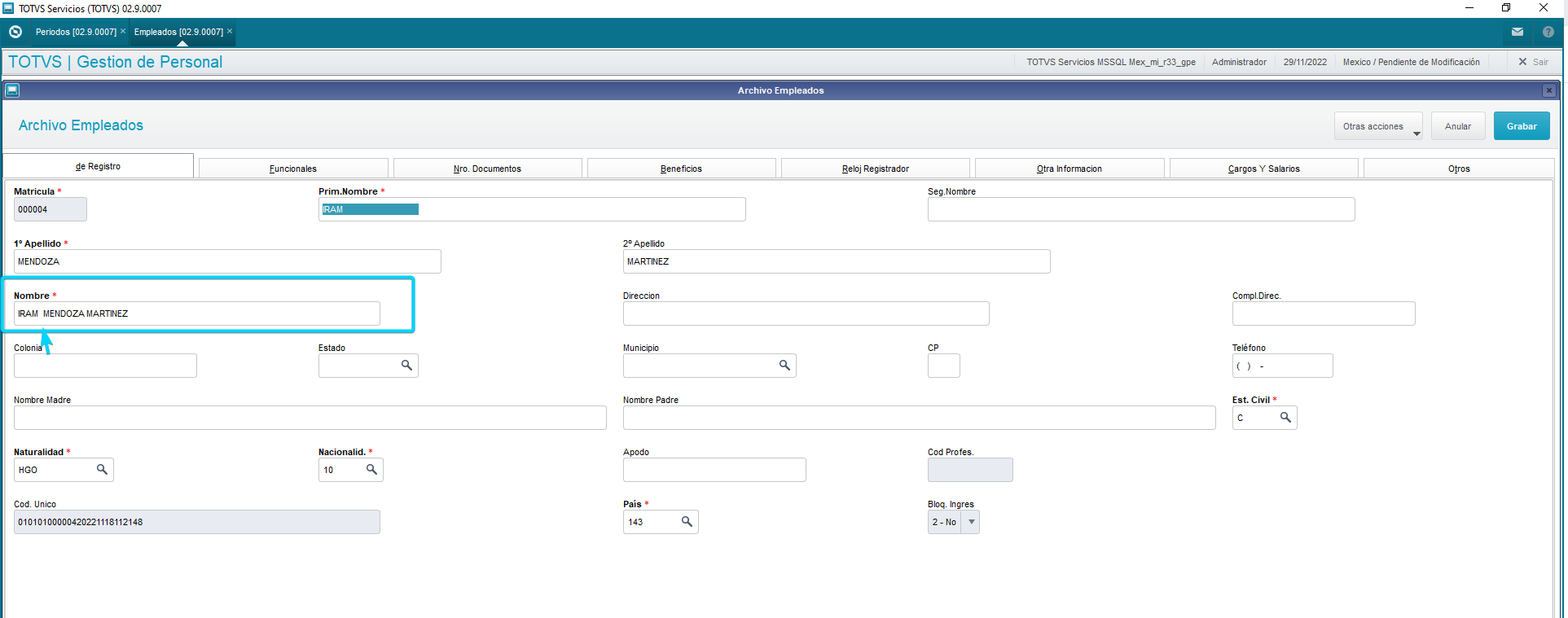Image resolution: width=1568 pixels, height=618 pixels.
Task: Click the Colonia field
Action: (x=105, y=366)
